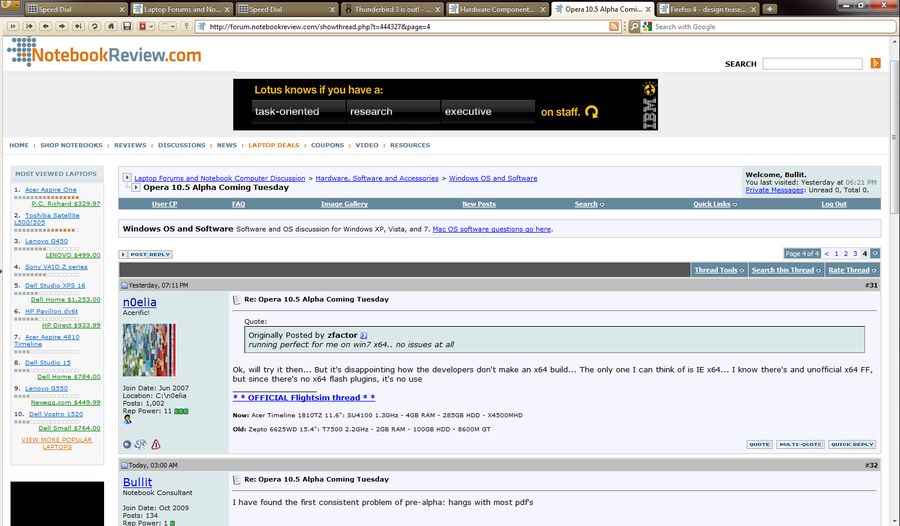Click the rewind navigation toolbar button
This screenshot has width=900, height=526.
pyautogui.click(x=29, y=26)
